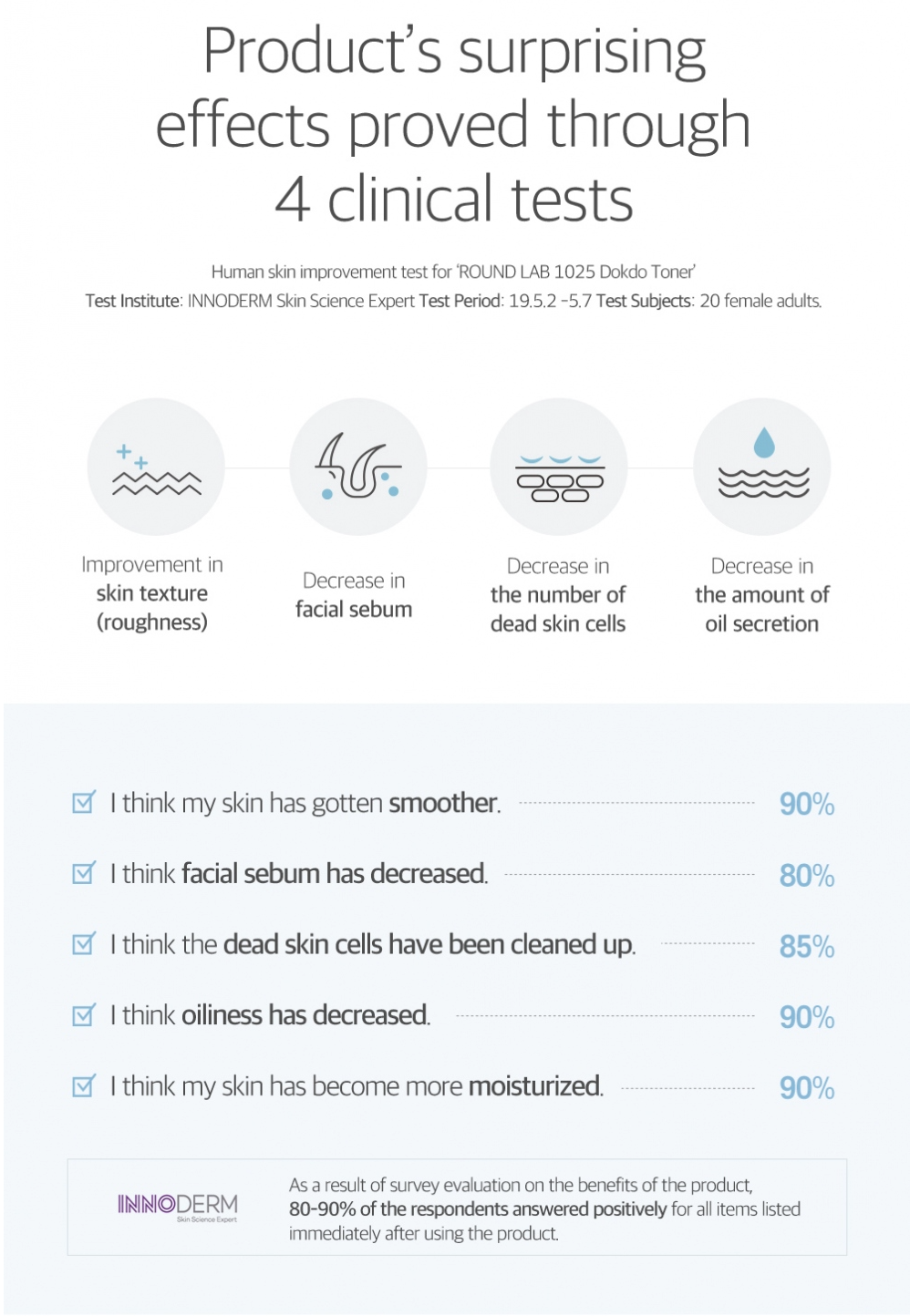Toggle checkbox for skin has gotten smoother

(x=83, y=803)
